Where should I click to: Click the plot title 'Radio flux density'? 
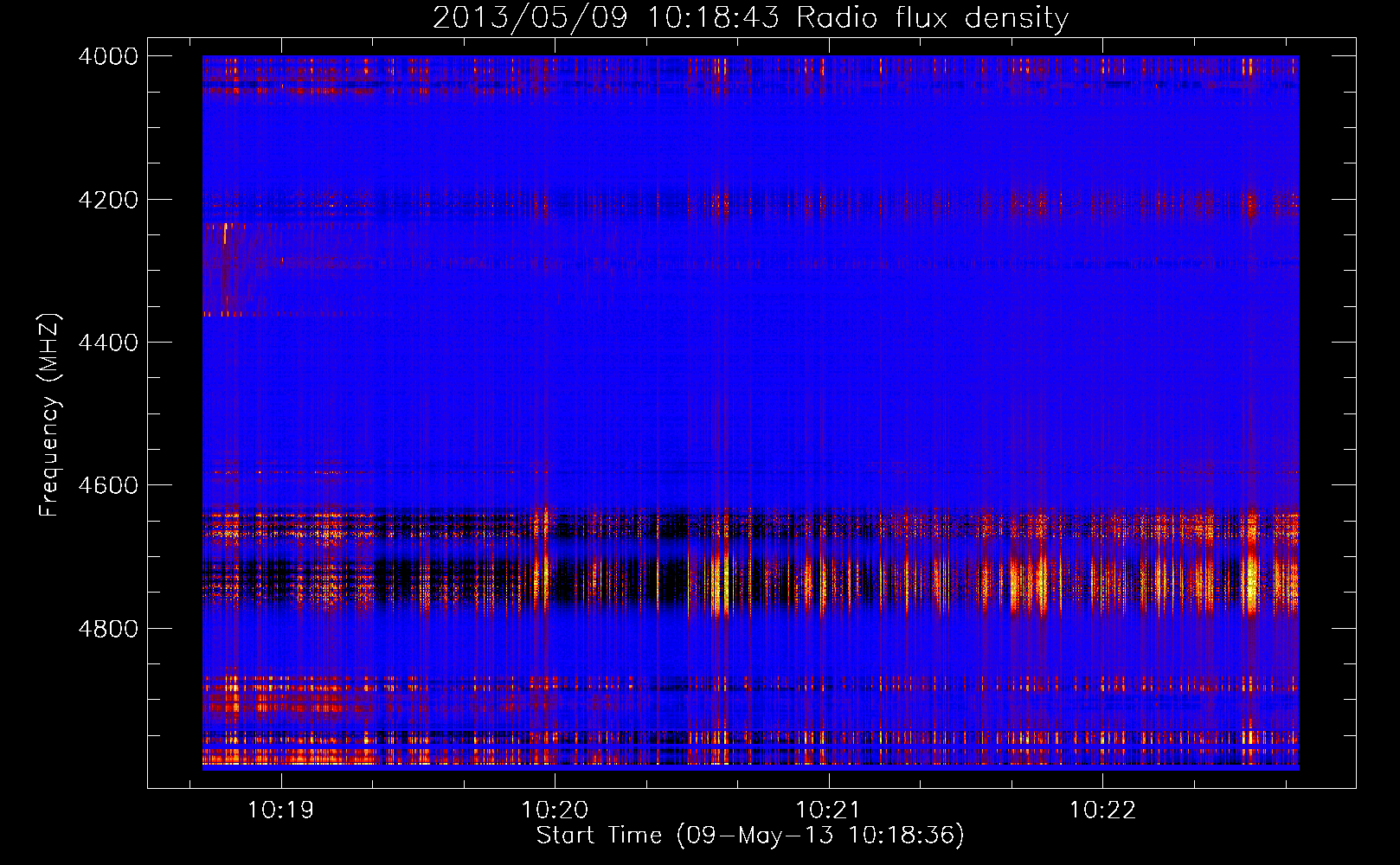932,17
